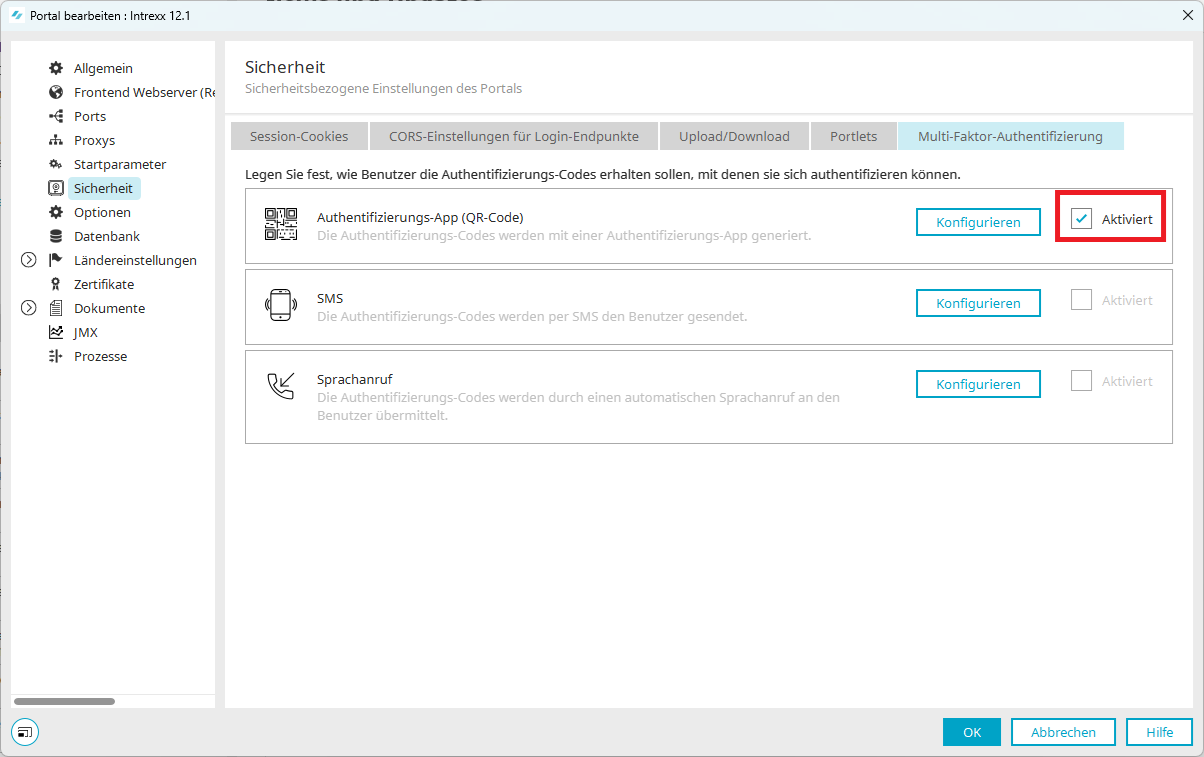Switch to the Session-Cookies tab
1204x757 pixels.
pyautogui.click(x=299, y=136)
